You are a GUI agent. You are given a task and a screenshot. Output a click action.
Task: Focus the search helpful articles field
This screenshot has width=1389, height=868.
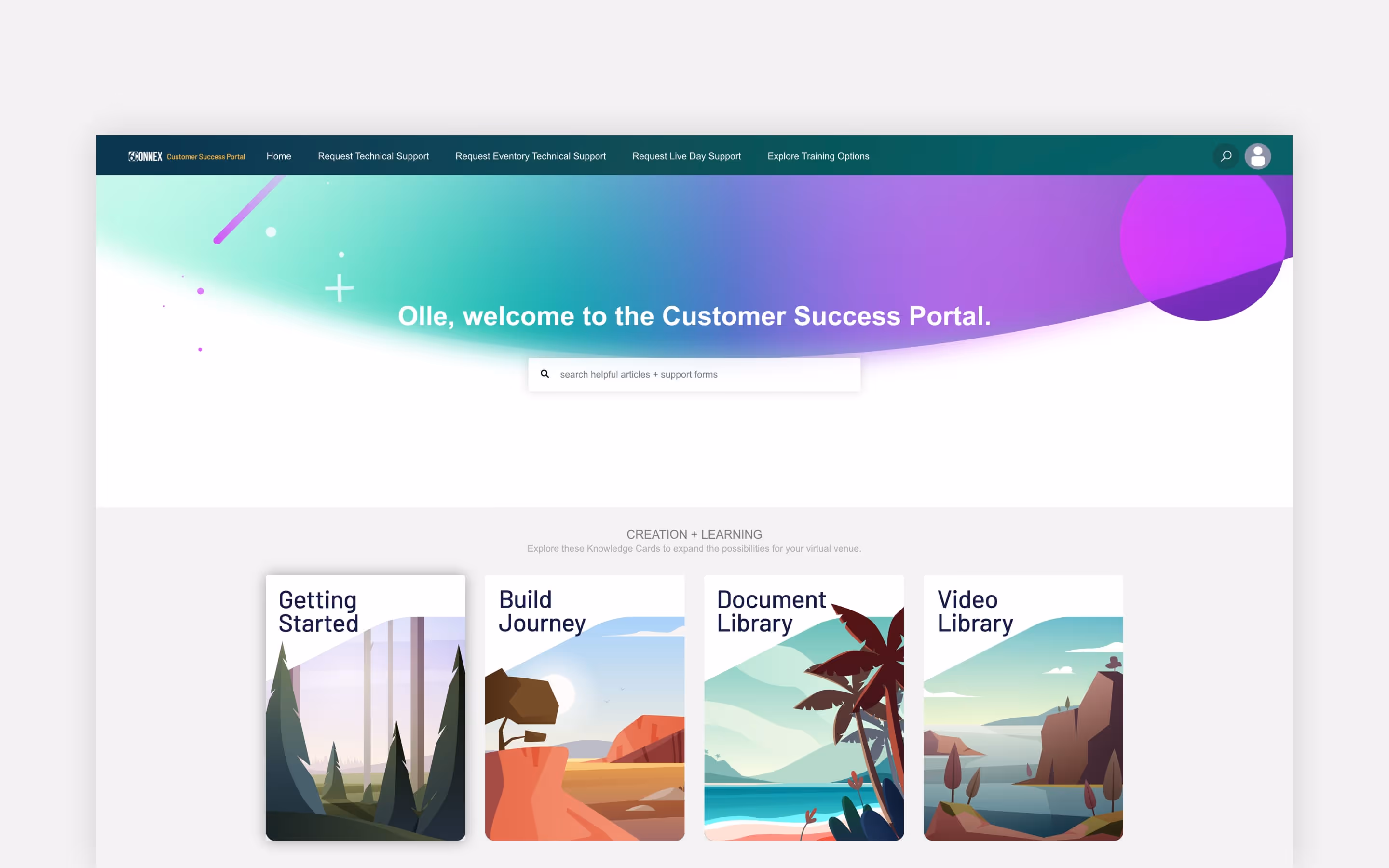(694, 374)
